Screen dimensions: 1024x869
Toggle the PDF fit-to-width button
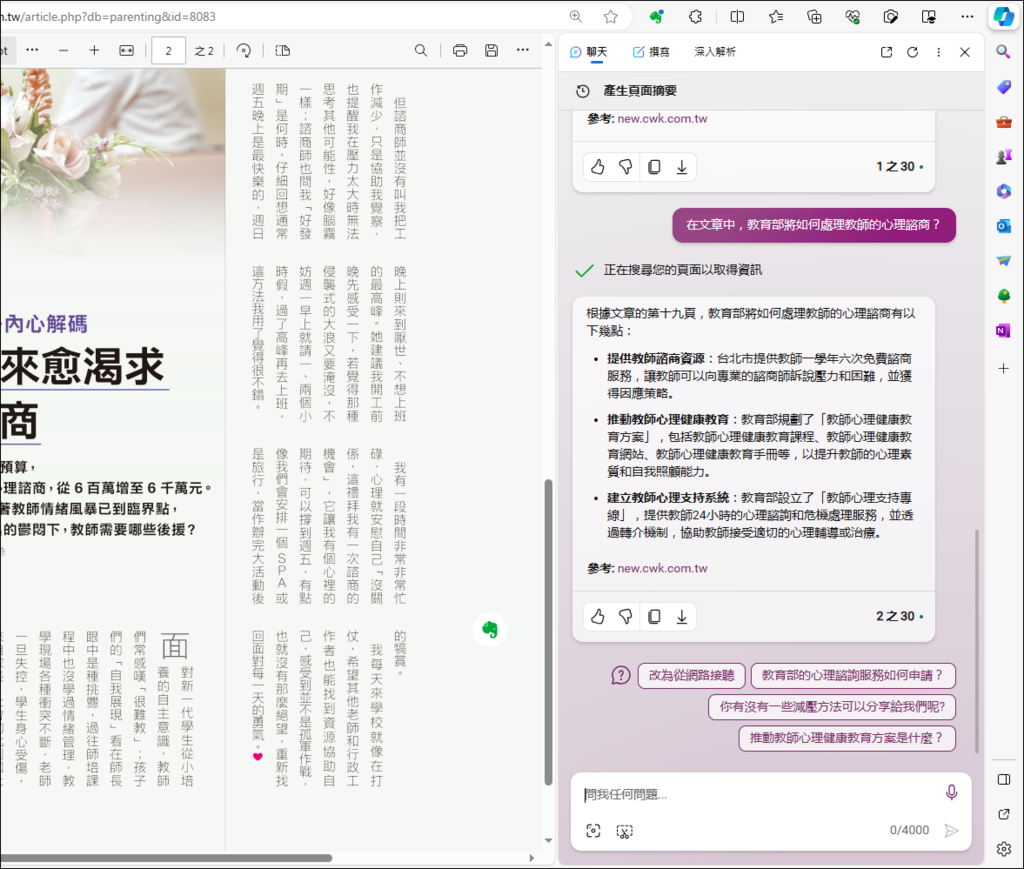pos(126,51)
